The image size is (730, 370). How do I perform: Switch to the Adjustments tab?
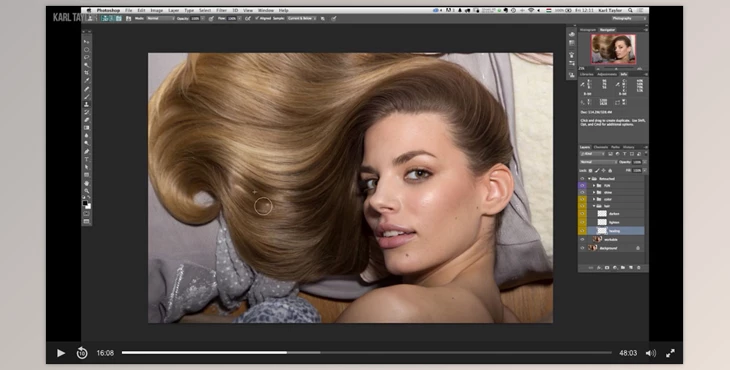(x=607, y=74)
